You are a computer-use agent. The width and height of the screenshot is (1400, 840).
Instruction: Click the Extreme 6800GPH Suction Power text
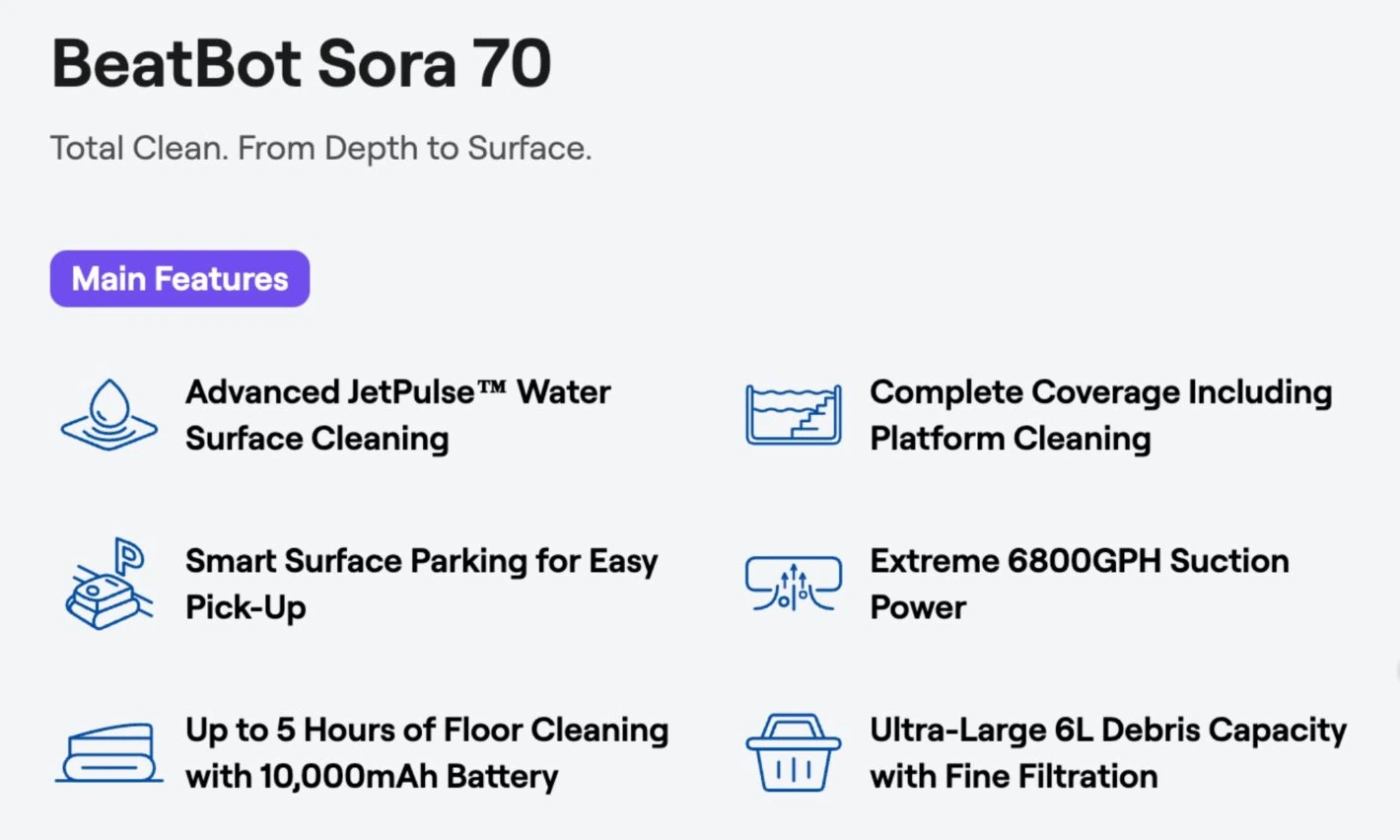pos(1079,584)
